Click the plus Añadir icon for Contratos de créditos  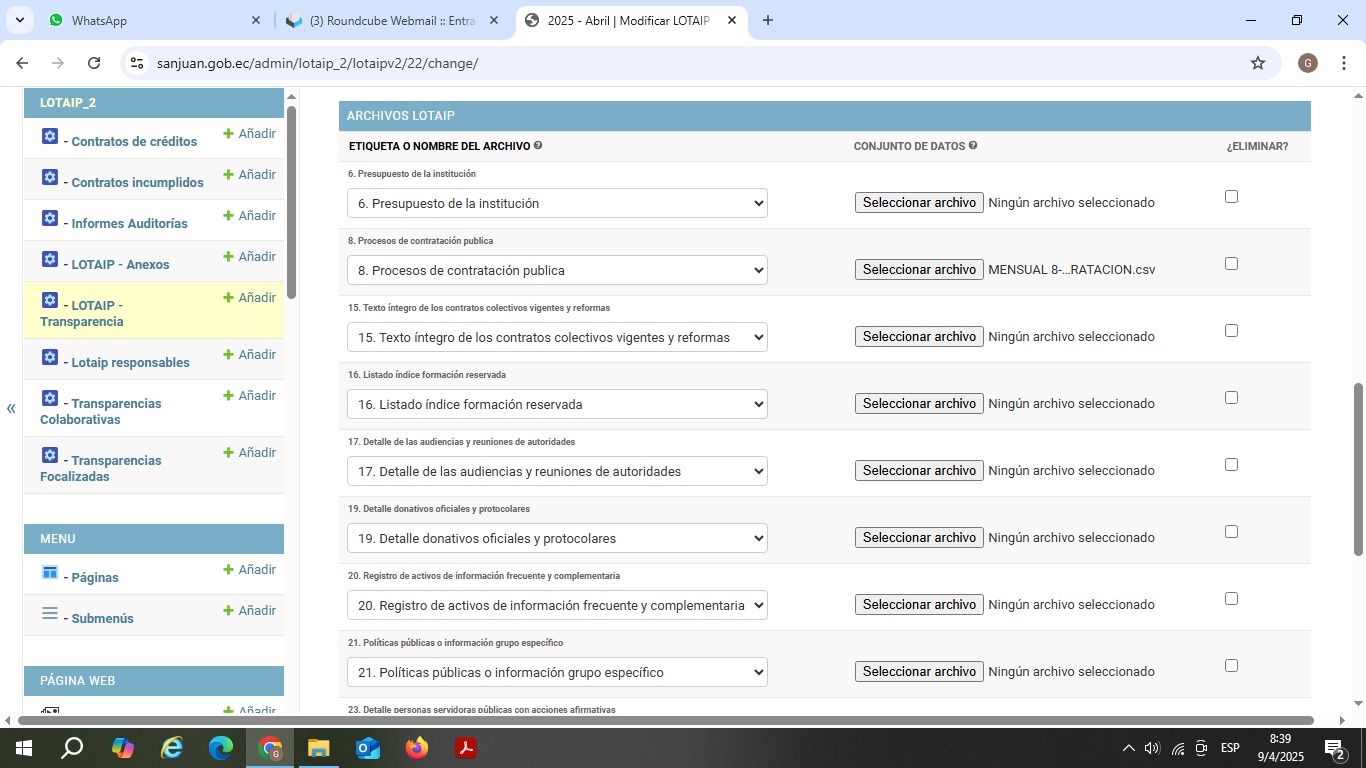coord(228,133)
